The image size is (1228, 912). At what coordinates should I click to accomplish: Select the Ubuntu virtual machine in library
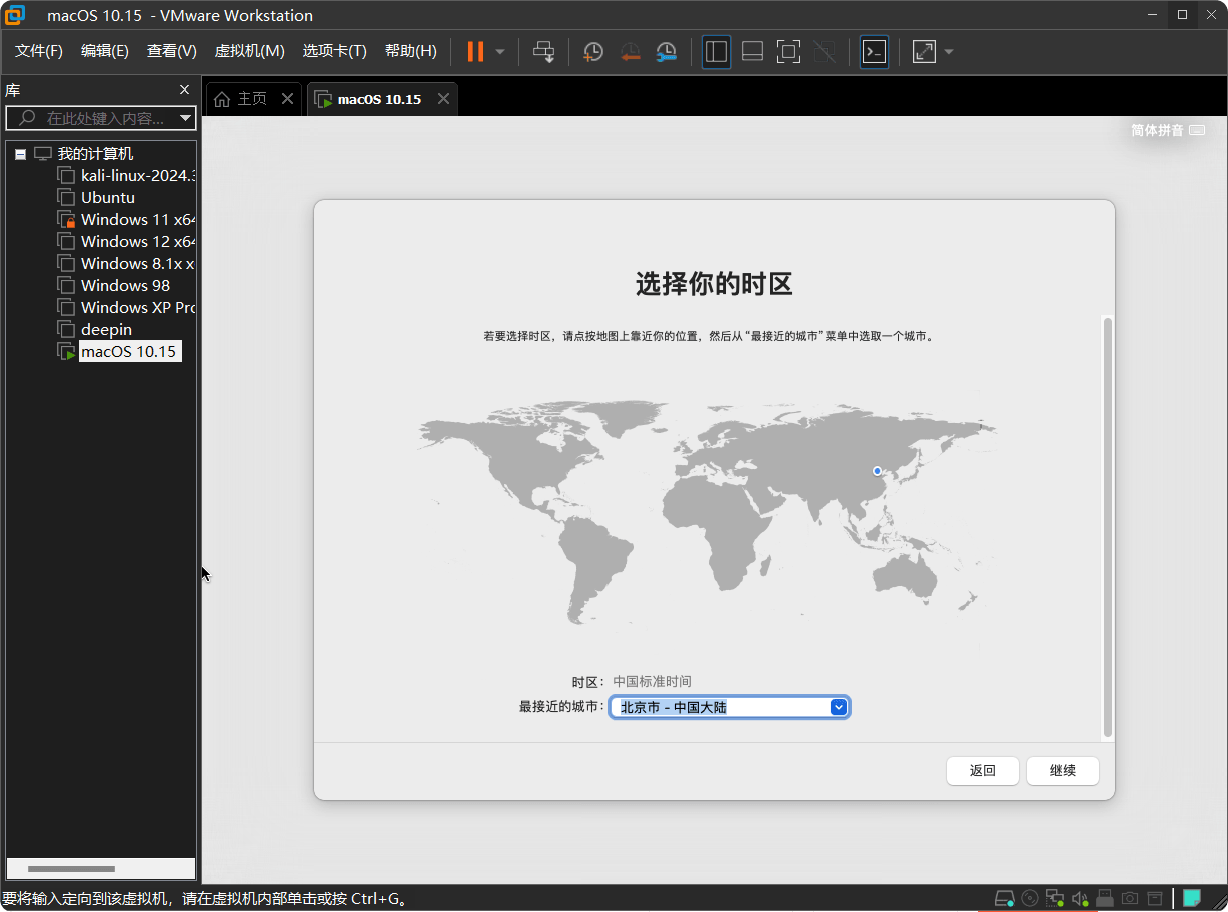coord(105,197)
